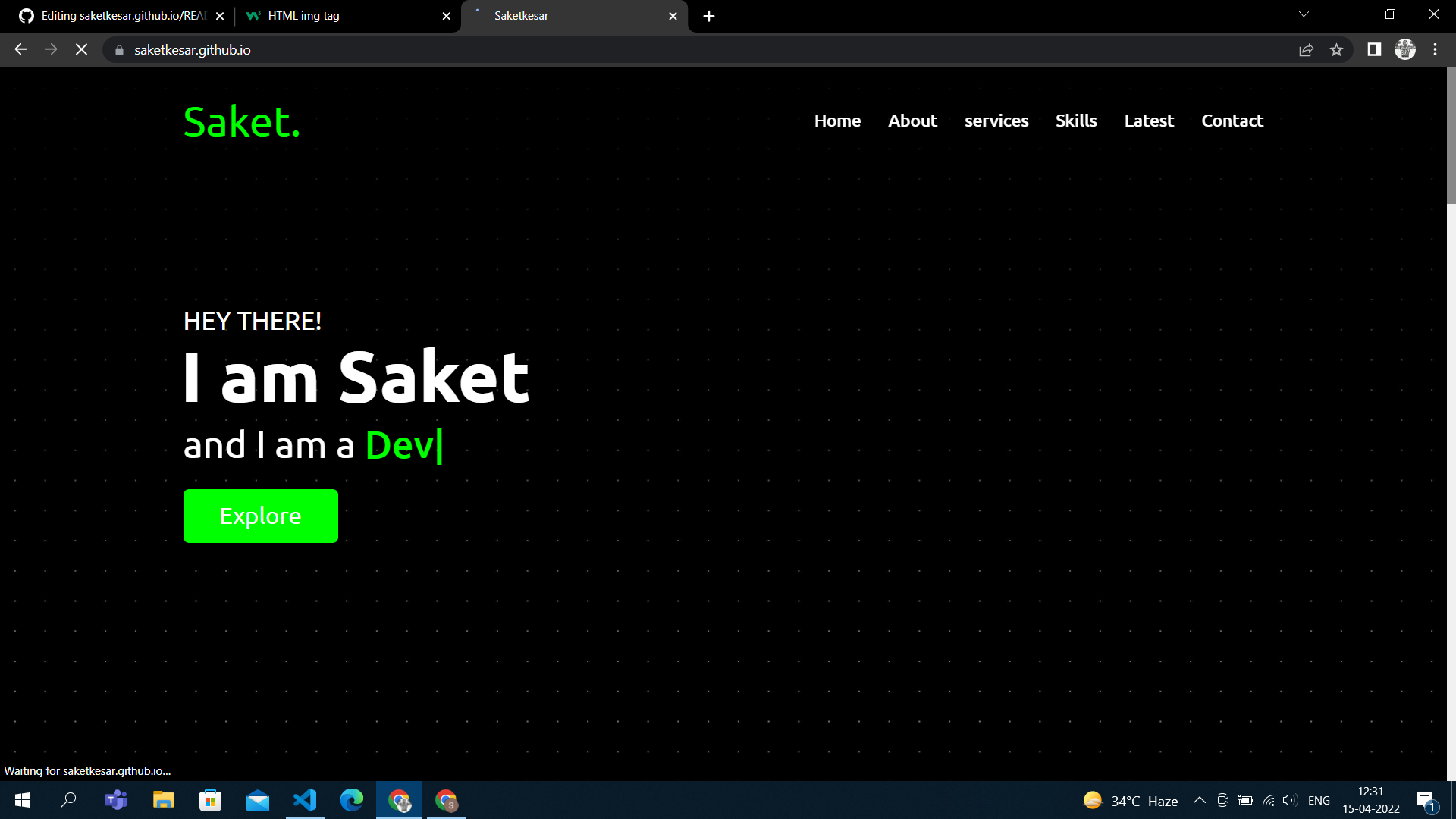
Task: Open File Explorer from the taskbar
Action: pos(163,800)
